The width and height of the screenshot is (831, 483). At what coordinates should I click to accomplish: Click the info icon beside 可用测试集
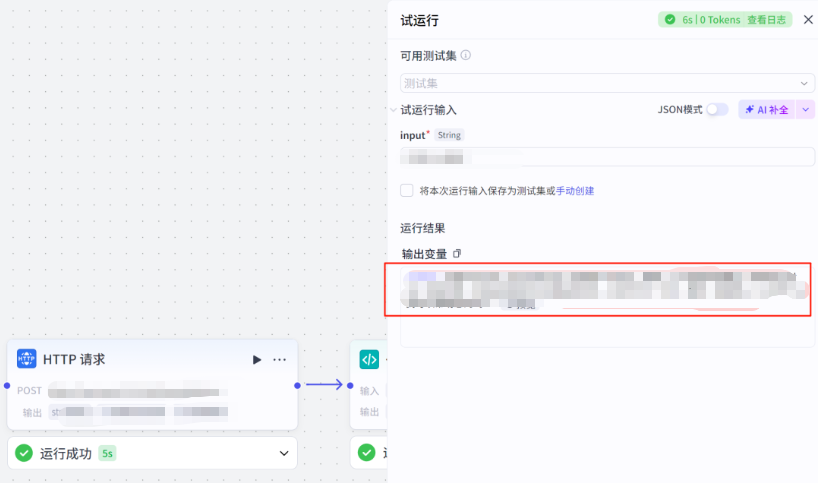tap(466, 56)
